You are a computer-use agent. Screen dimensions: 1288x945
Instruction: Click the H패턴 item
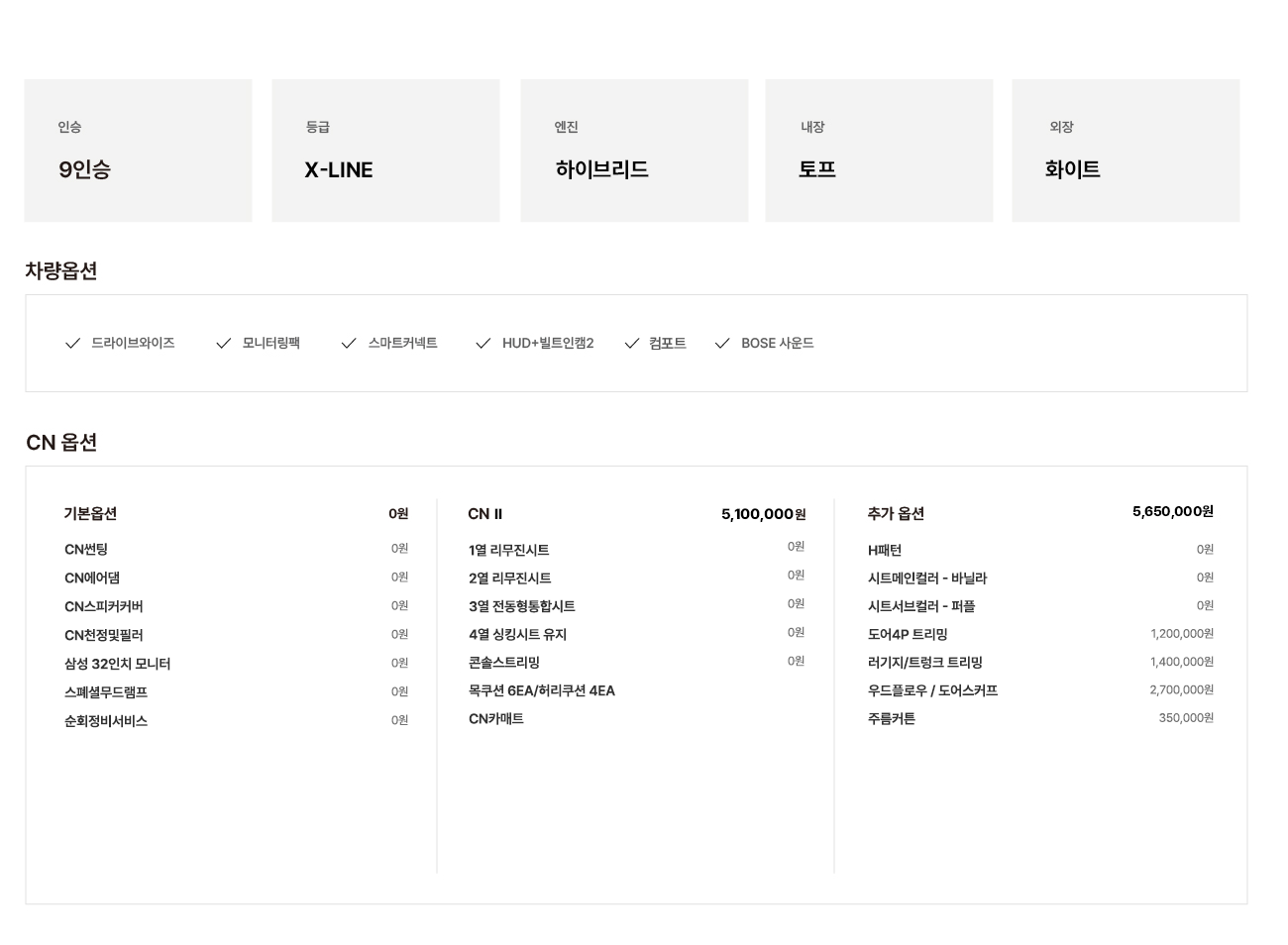click(885, 550)
